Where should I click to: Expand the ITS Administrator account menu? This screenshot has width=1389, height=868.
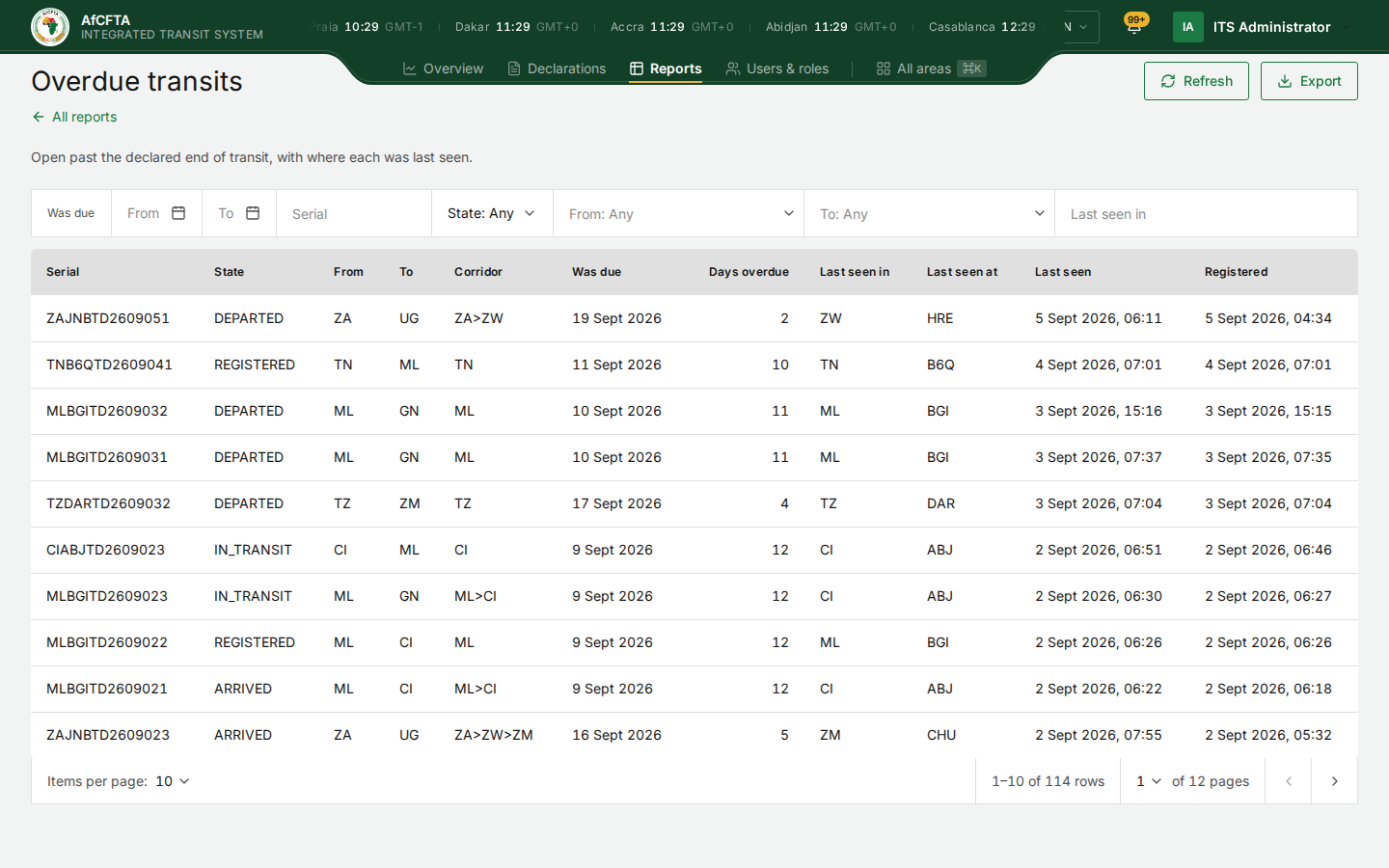pyautogui.click(x=1266, y=27)
